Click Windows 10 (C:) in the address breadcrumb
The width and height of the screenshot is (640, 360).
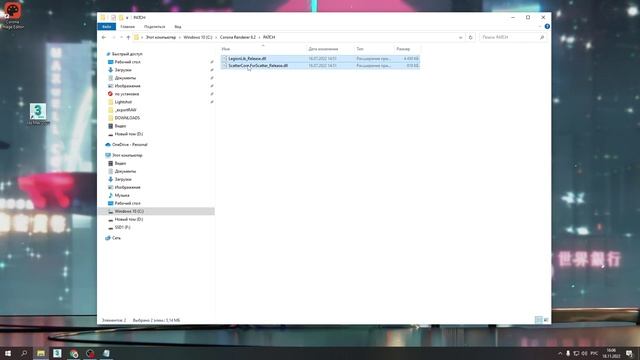click(x=198, y=37)
